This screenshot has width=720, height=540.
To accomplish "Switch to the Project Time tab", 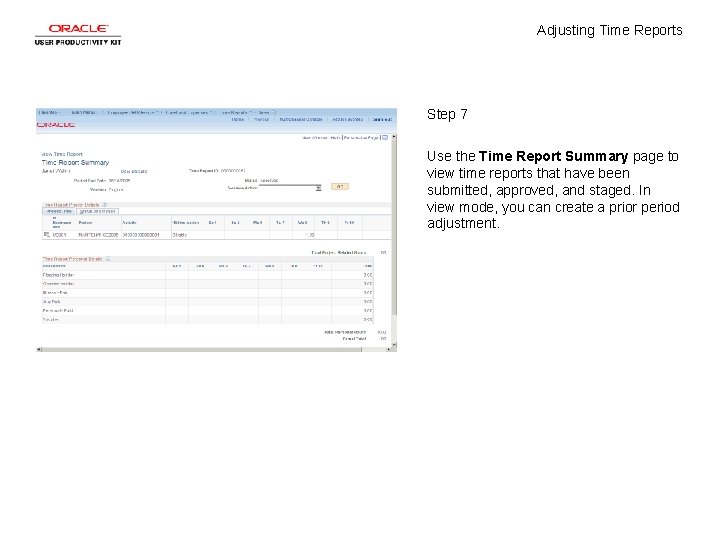I will [59, 211].
